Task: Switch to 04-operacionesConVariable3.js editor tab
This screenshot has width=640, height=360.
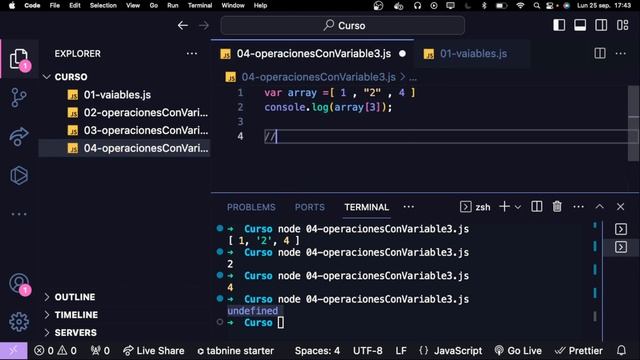Action: (313, 54)
